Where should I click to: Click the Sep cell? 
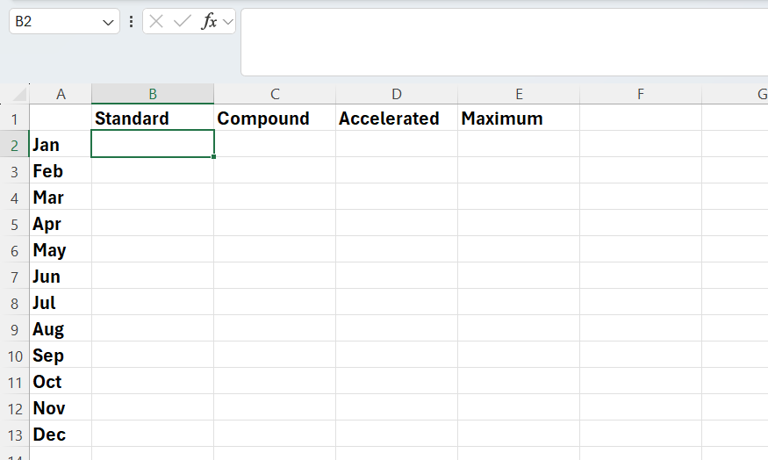(61, 355)
